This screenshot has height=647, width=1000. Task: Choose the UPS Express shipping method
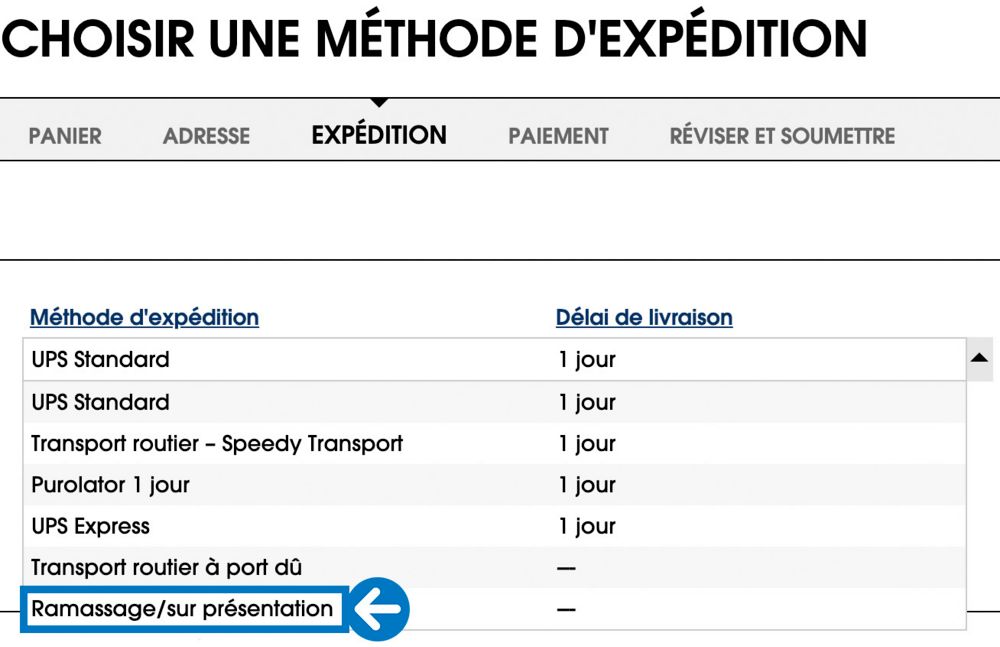coord(92,525)
